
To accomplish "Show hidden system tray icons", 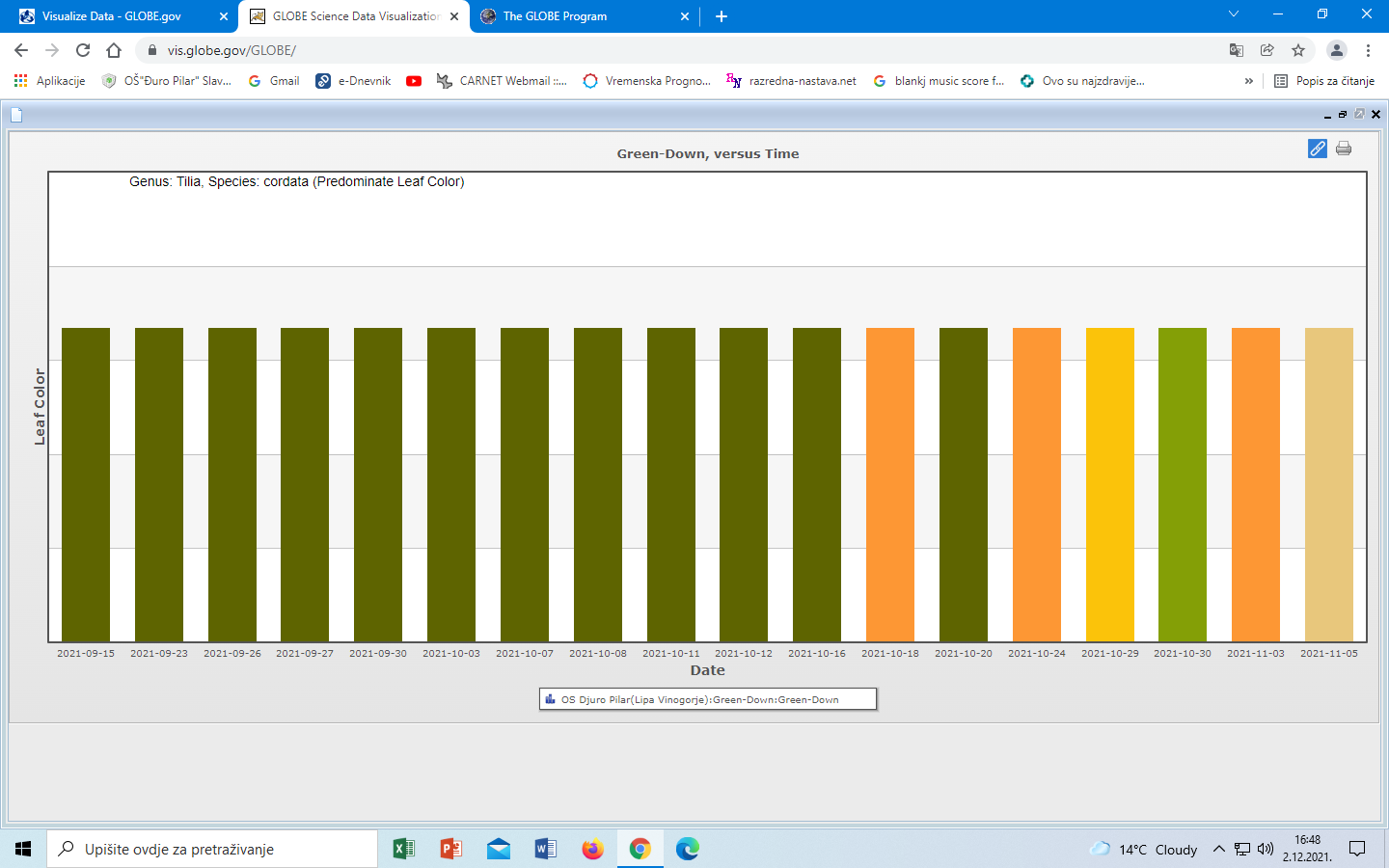I will click(x=1218, y=849).
